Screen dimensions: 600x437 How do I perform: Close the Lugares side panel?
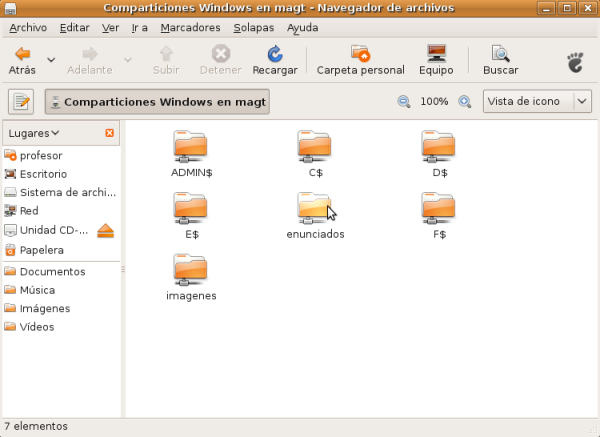click(109, 133)
